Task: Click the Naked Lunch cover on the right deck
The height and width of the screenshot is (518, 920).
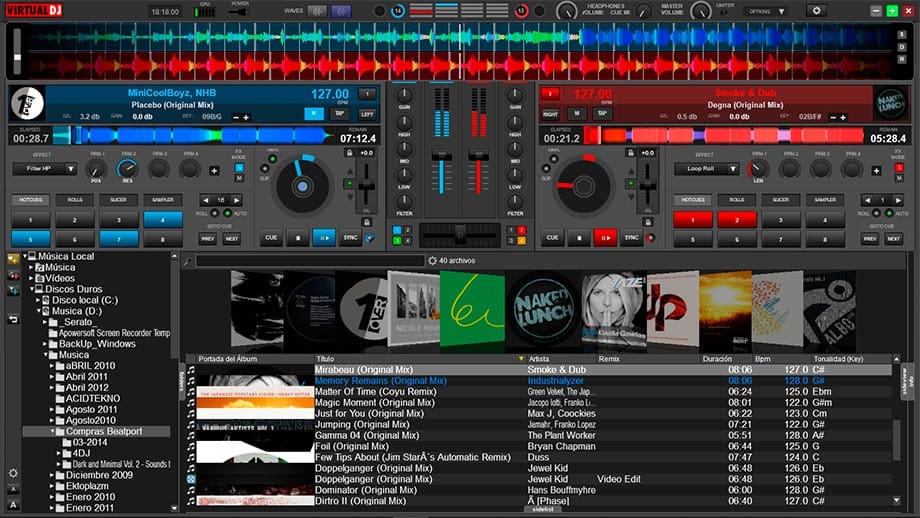Action: 890,103
